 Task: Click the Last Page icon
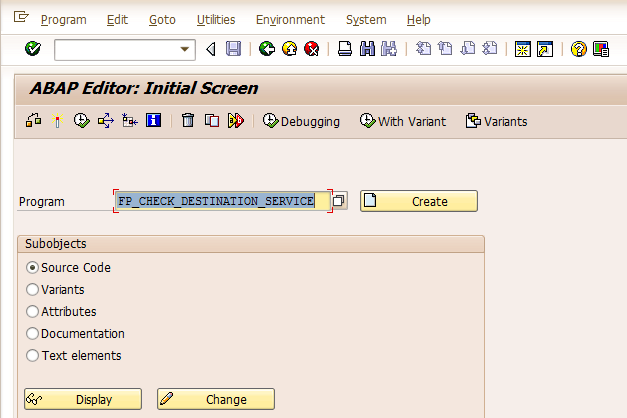[x=489, y=49]
